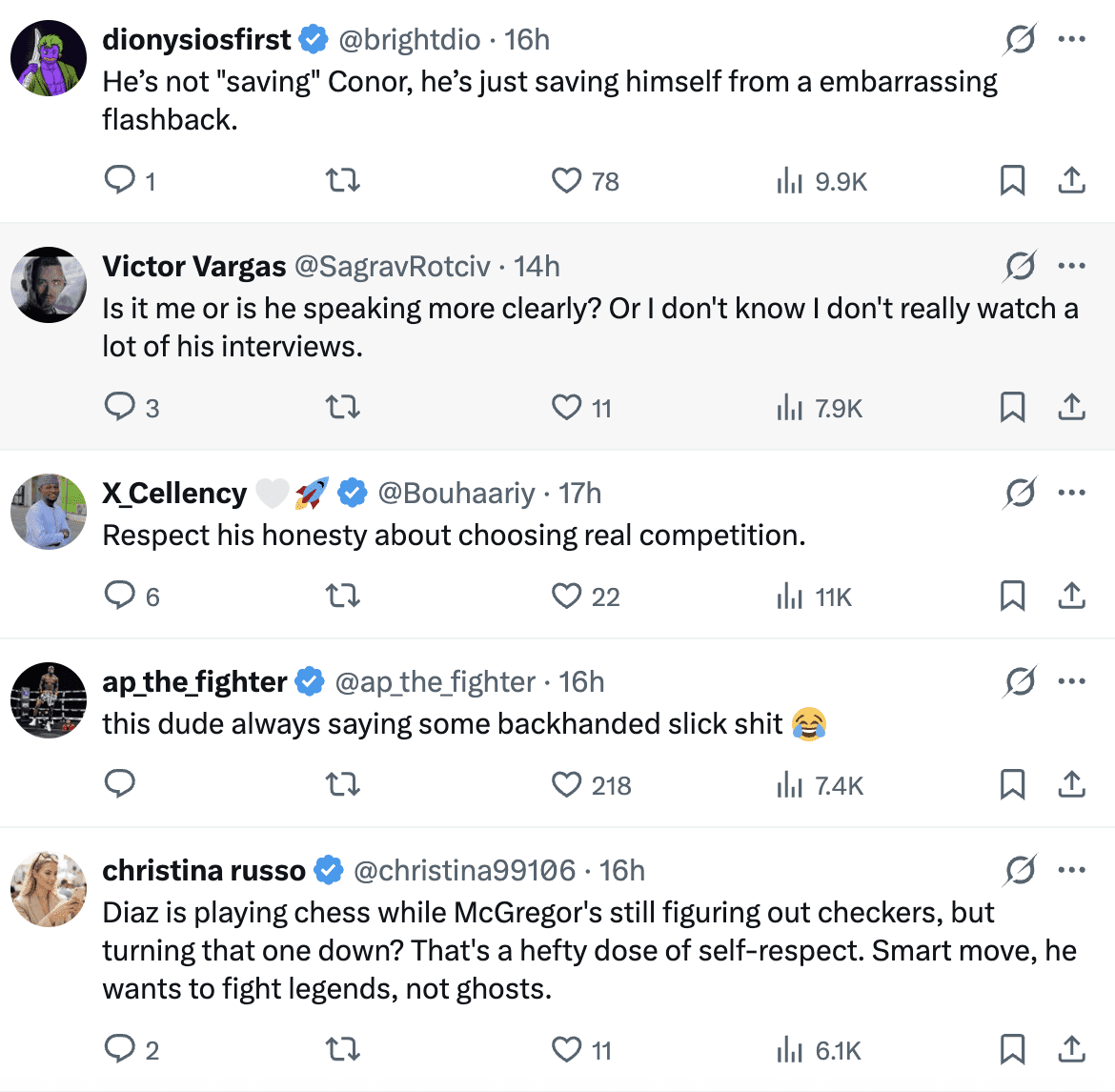Viewport: 1115px width, 1092px height.
Task: Share Victor Vargas's tweet
Action: [1072, 408]
